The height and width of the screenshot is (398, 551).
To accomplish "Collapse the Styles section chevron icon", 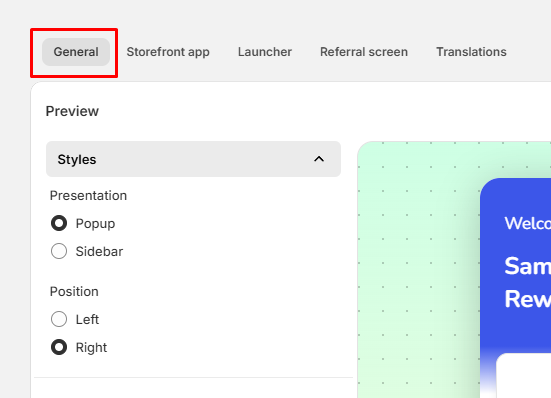I will [x=319, y=159].
